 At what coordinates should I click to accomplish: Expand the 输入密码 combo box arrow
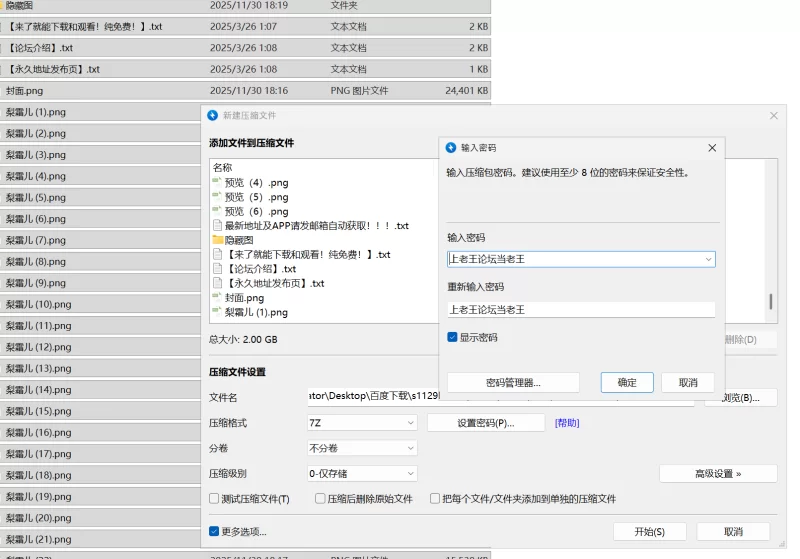[x=708, y=259]
